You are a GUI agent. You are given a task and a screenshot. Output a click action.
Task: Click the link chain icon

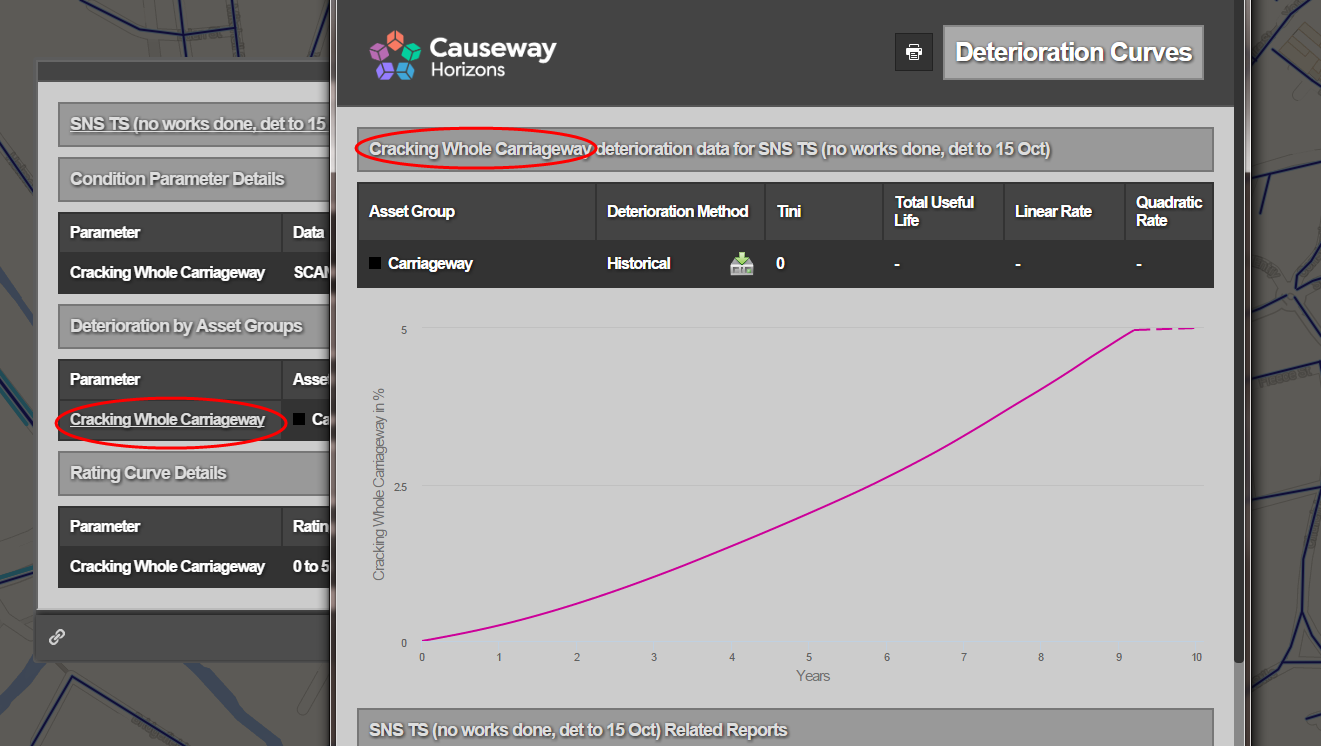pos(57,637)
